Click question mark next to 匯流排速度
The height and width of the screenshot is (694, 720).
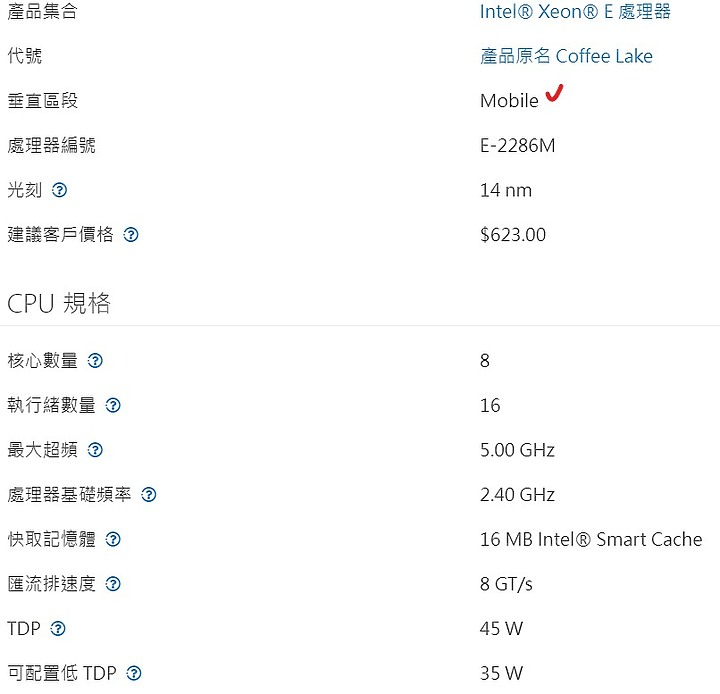click(x=113, y=584)
